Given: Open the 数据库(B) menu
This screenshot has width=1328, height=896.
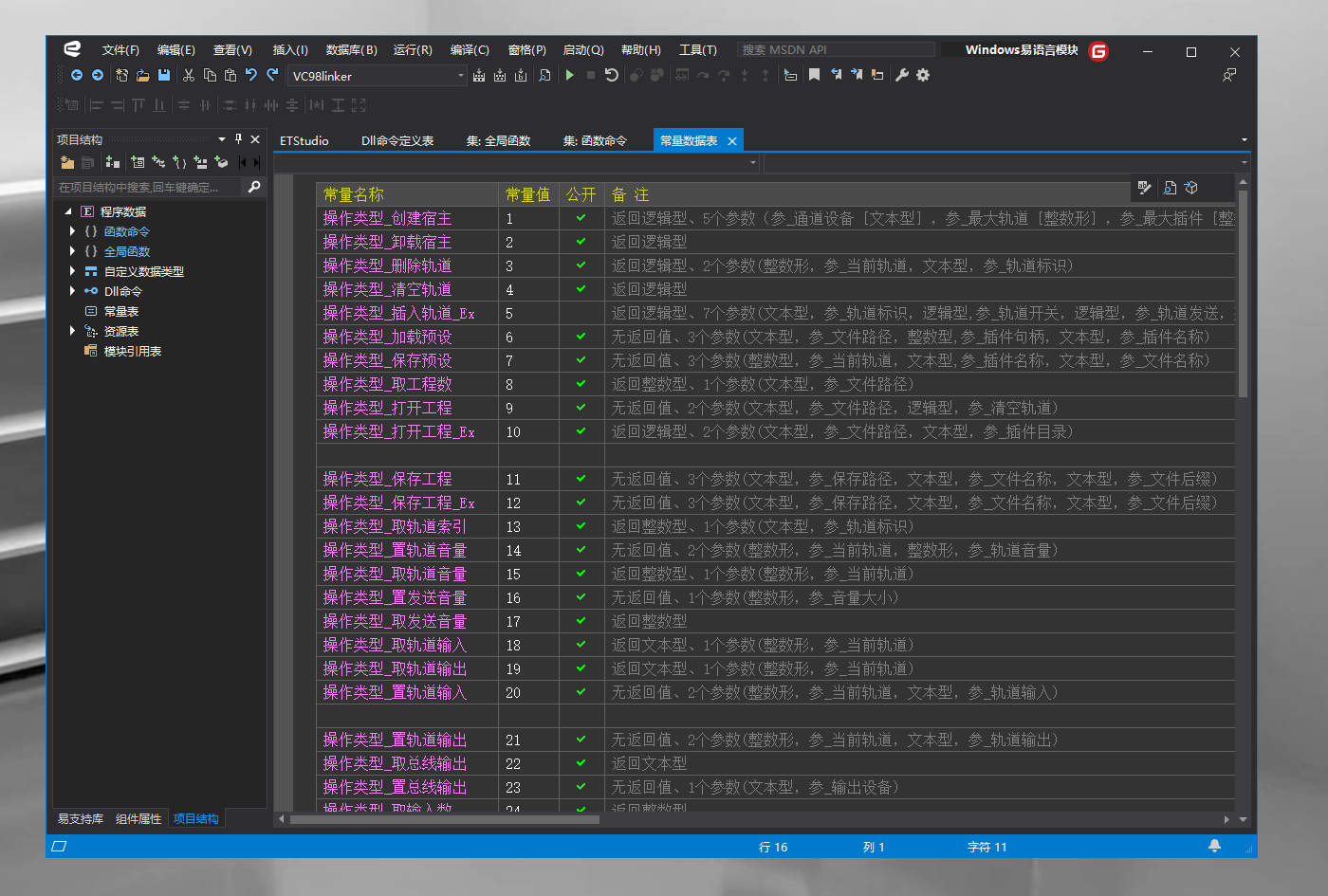Looking at the screenshot, I should click(351, 50).
